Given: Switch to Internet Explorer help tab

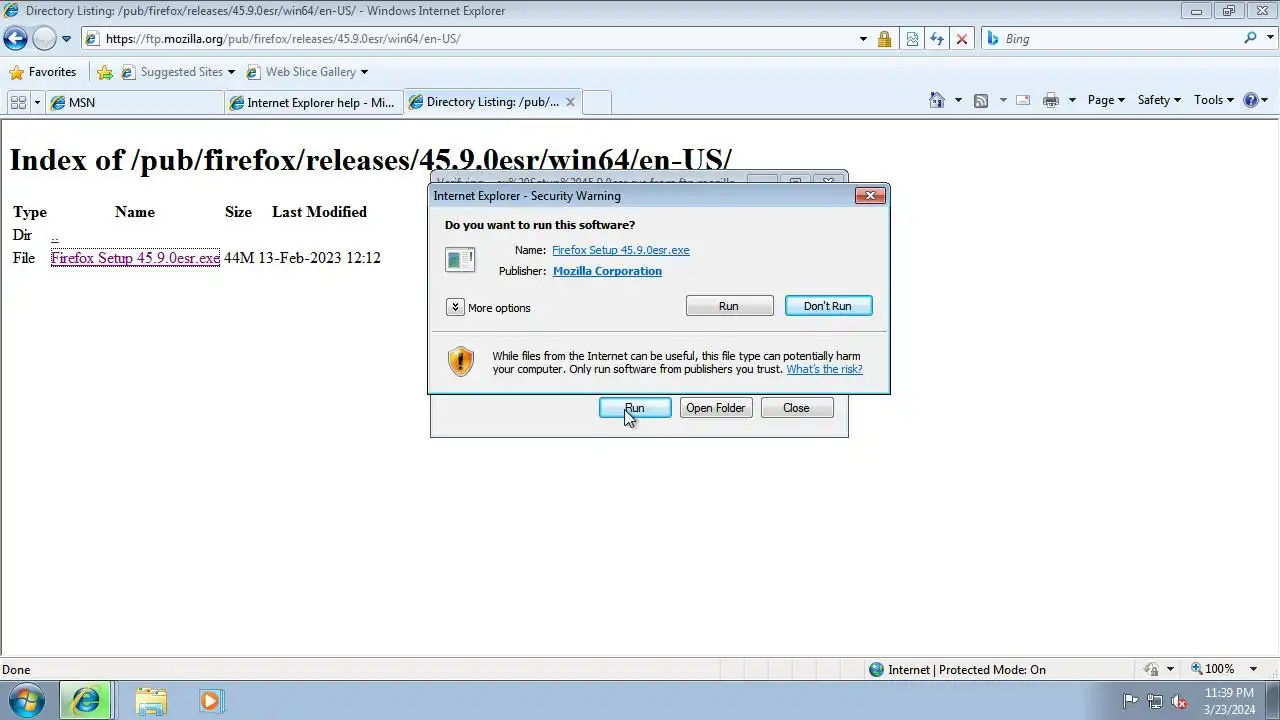Looking at the screenshot, I should [314, 102].
